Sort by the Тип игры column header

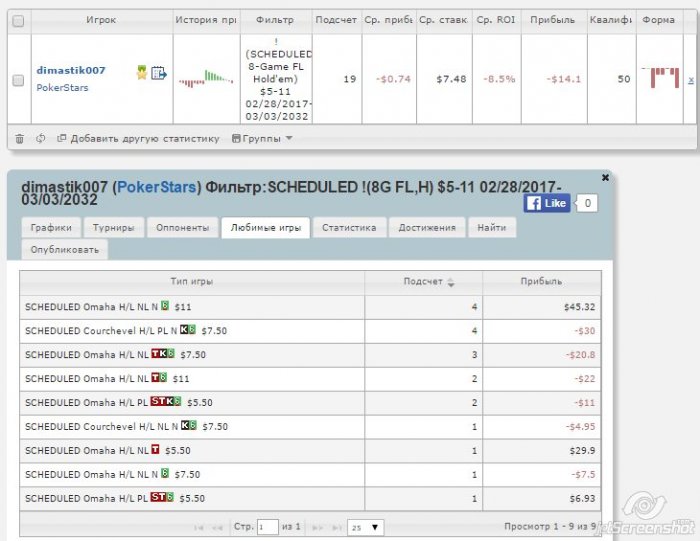pos(192,282)
